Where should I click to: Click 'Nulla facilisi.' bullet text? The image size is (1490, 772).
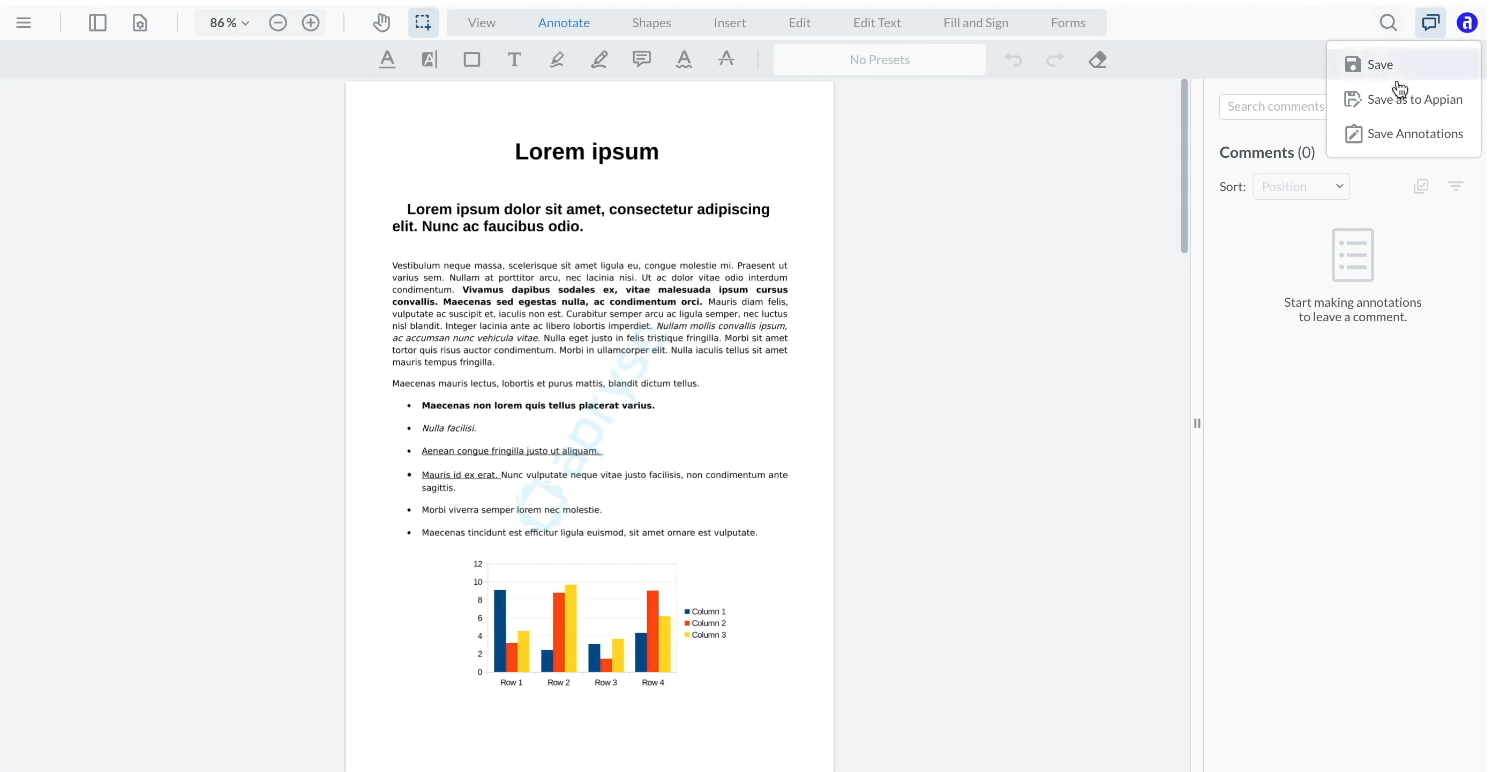click(x=449, y=428)
